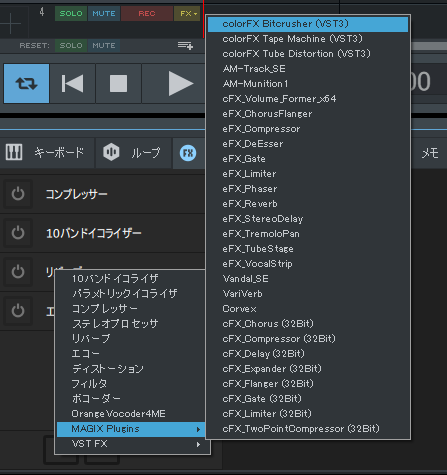Screen dimensions: 447x475
Task: Click the loop waveform hexagon icon
Action: pos(111,152)
